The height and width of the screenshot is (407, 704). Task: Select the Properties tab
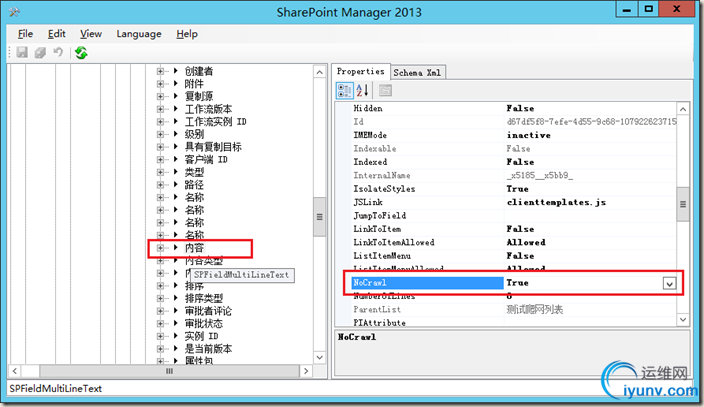click(x=361, y=71)
